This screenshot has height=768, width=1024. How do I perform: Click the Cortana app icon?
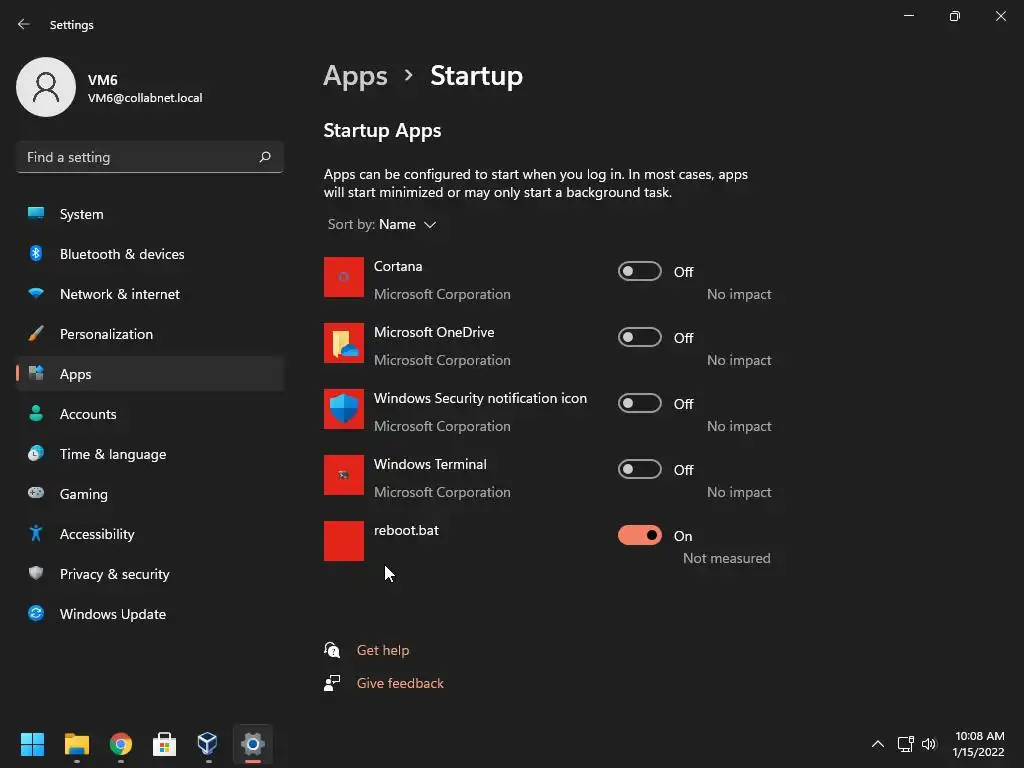344,277
